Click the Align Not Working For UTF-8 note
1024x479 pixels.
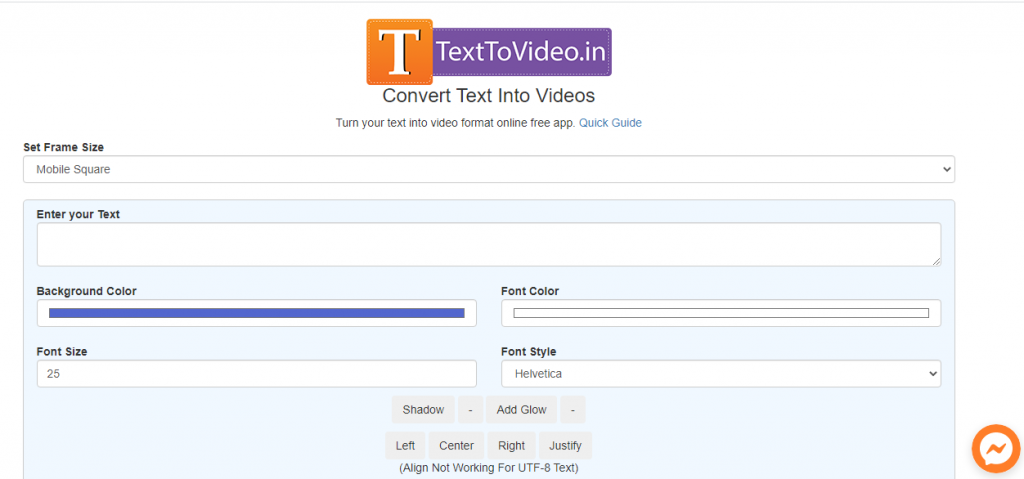(488, 468)
